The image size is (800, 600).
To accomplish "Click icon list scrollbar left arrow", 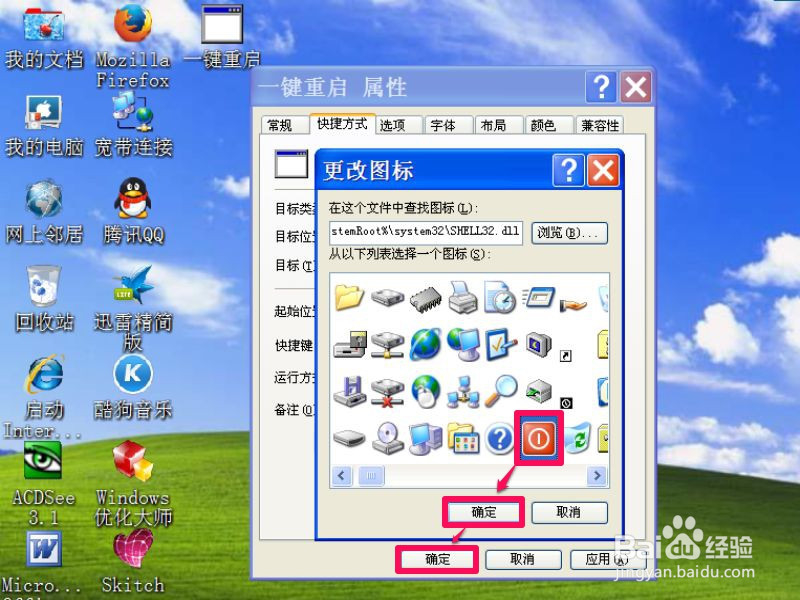I will (341, 476).
